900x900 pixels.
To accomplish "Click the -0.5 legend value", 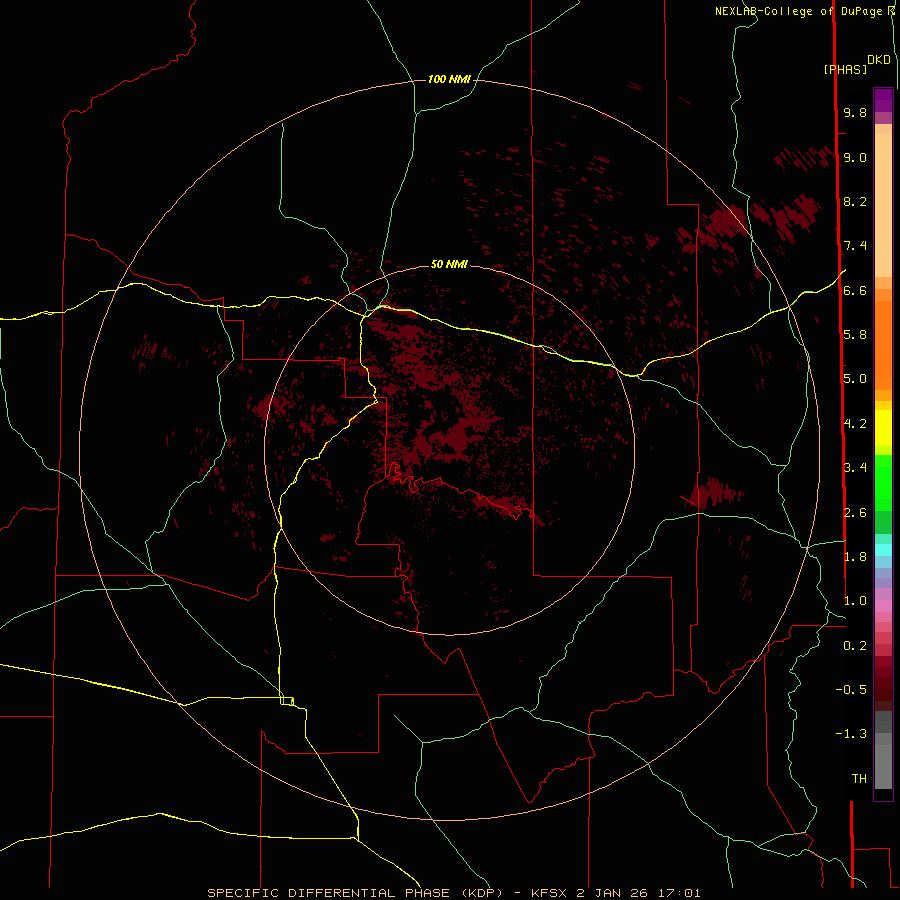I will (x=851, y=690).
